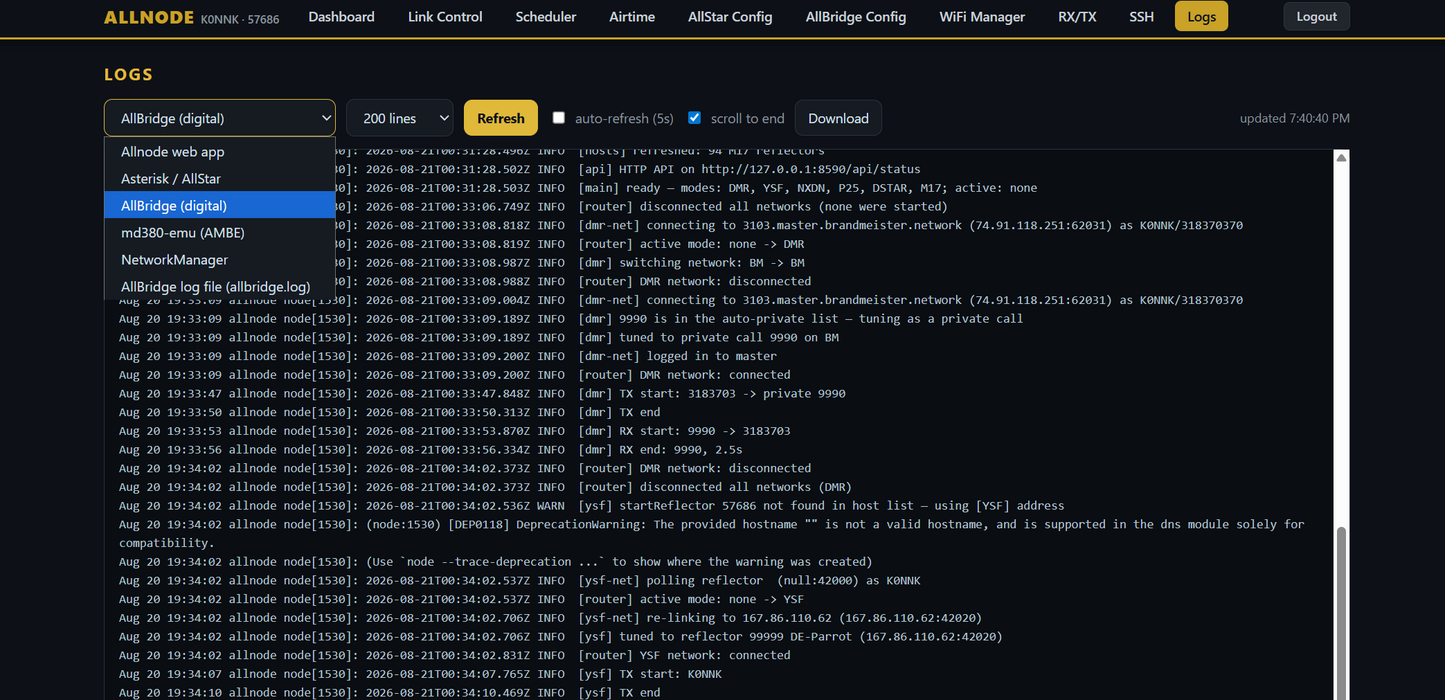
Task: Click the 'updated 7:40:40 PM' timestamp
Action: (1294, 118)
